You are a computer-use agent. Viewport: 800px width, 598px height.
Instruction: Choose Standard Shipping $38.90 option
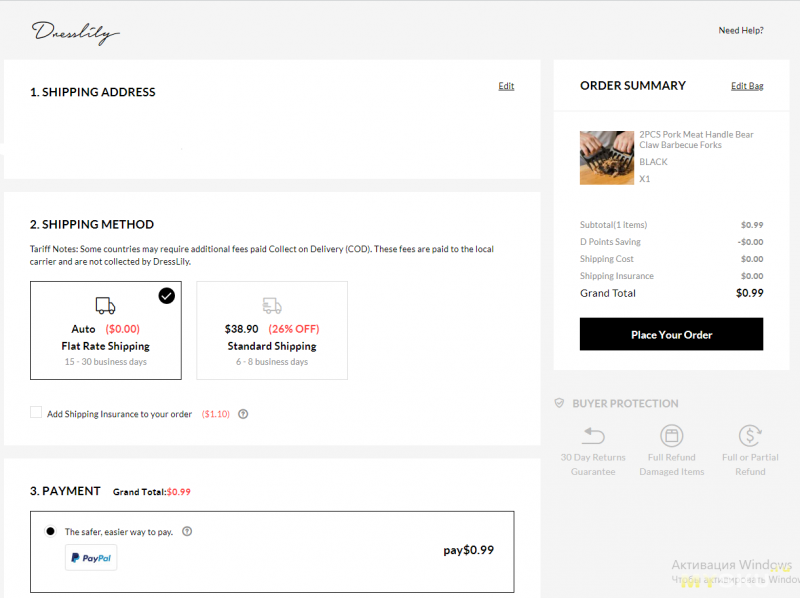[x=272, y=330]
